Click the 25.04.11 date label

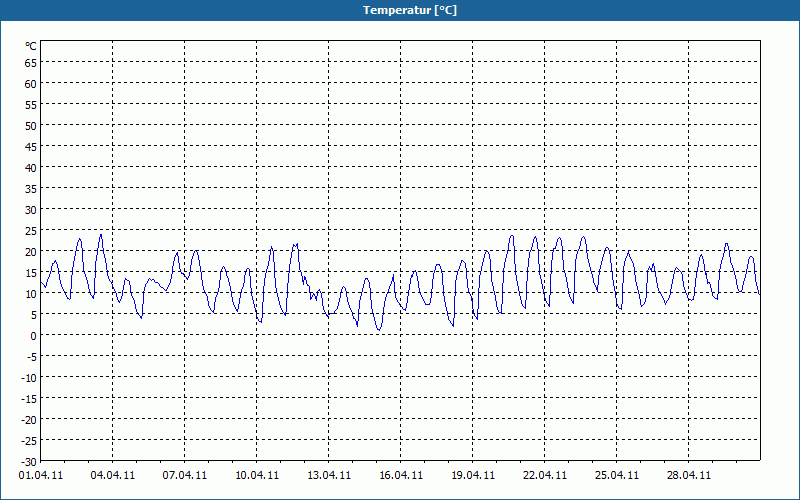coord(617,475)
